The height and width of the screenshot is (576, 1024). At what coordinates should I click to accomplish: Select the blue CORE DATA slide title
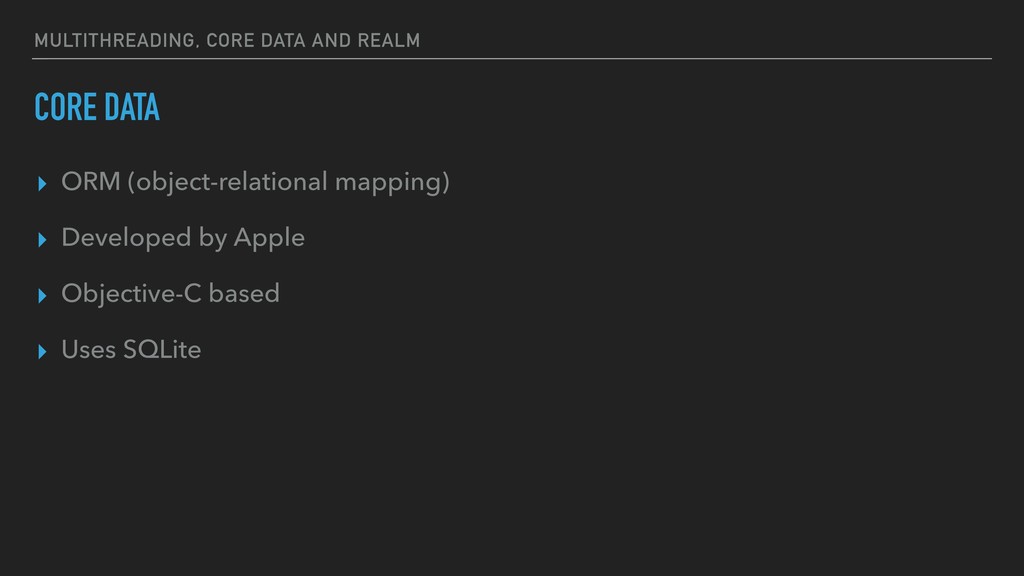97,107
